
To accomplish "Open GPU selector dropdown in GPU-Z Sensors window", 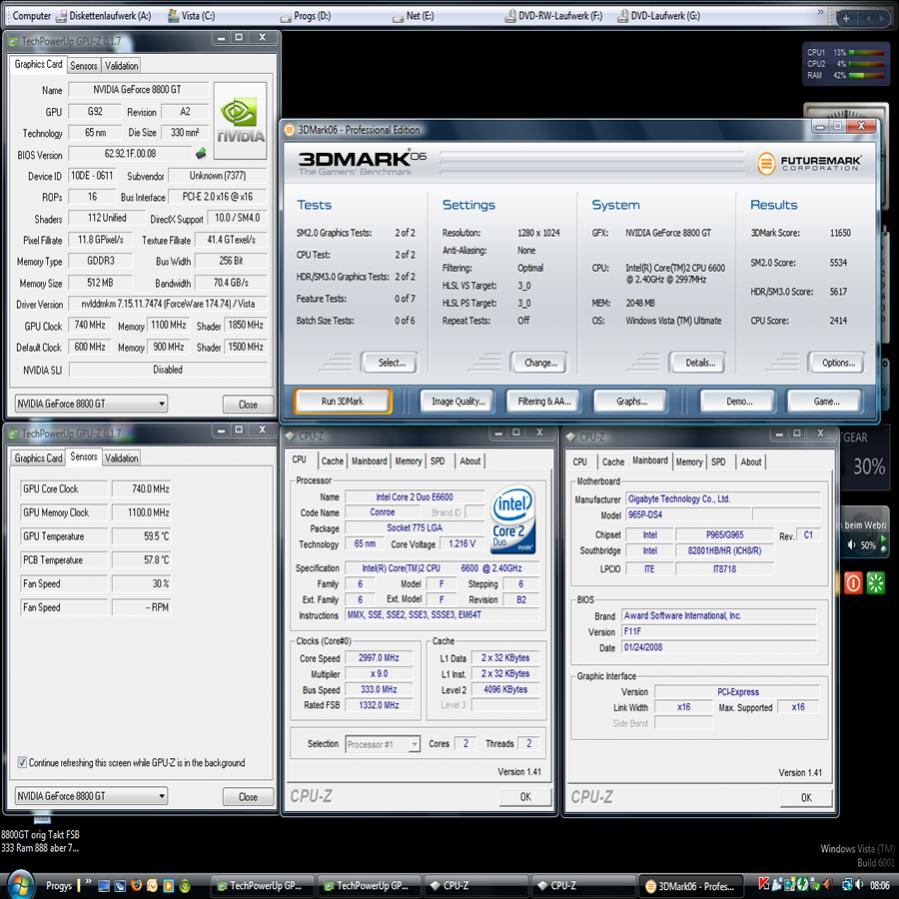I will (x=91, y=796).
